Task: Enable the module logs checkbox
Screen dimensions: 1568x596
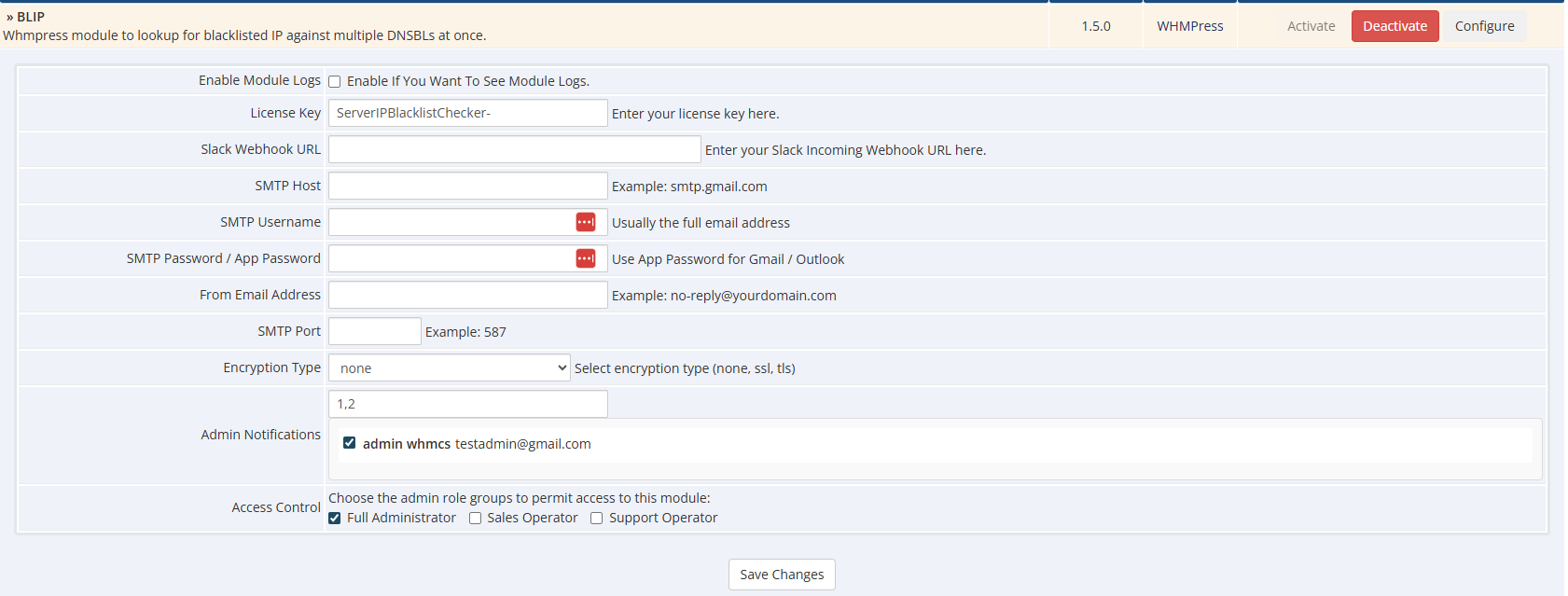Action: click(334, 81)
